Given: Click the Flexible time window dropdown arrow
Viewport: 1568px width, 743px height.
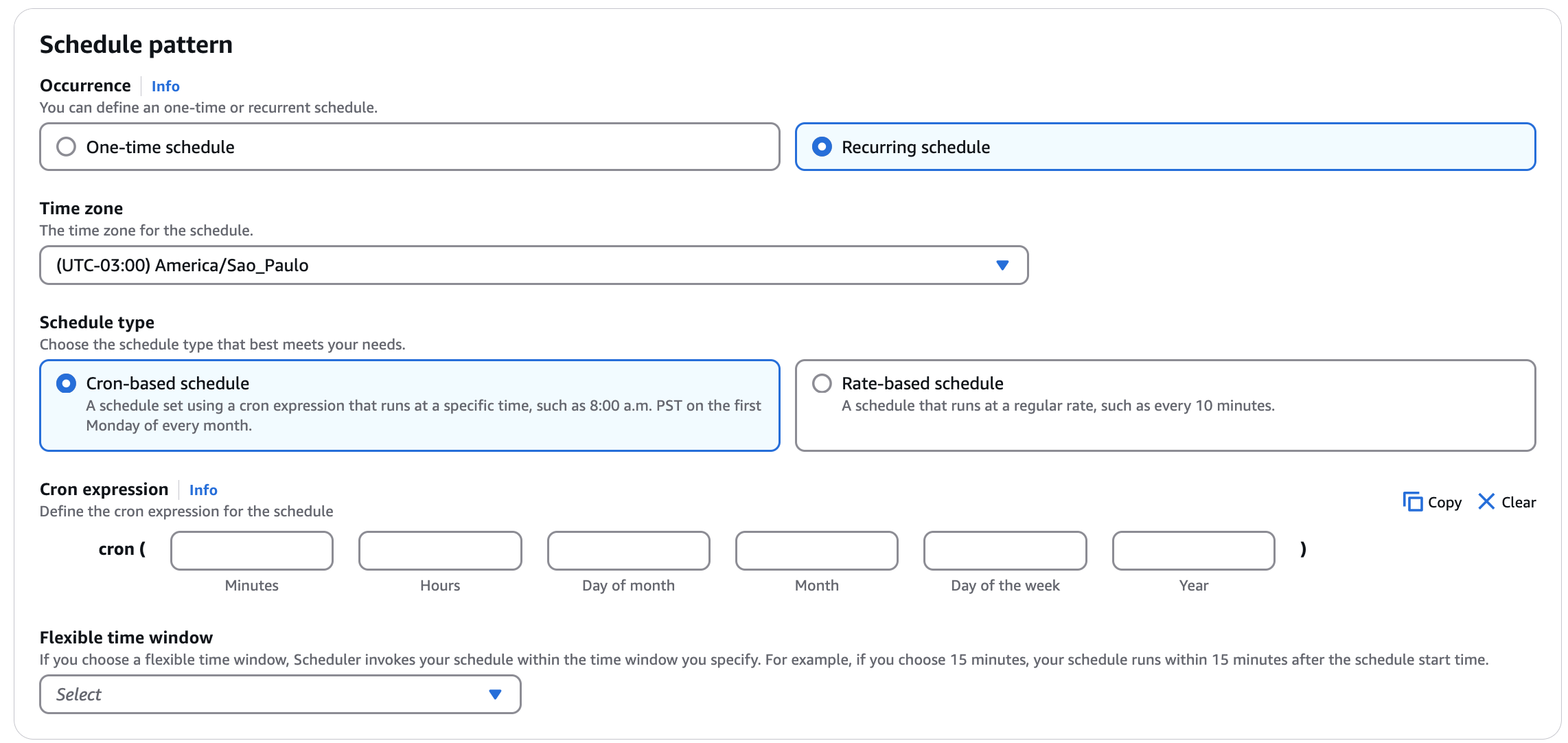Looking at the screenshot, I should coord(495,694).
